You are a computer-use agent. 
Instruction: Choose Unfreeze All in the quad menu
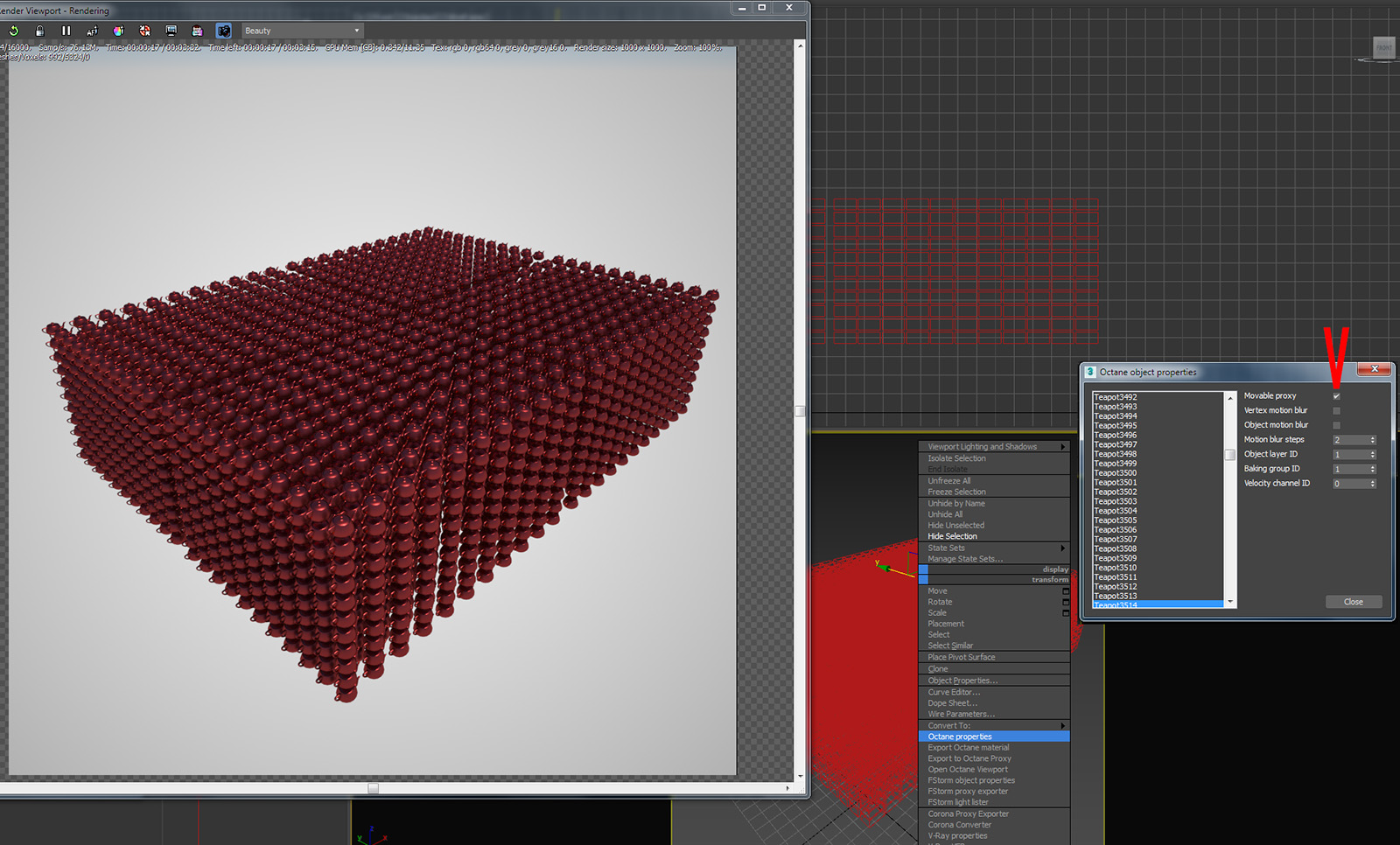pos(994,481)
